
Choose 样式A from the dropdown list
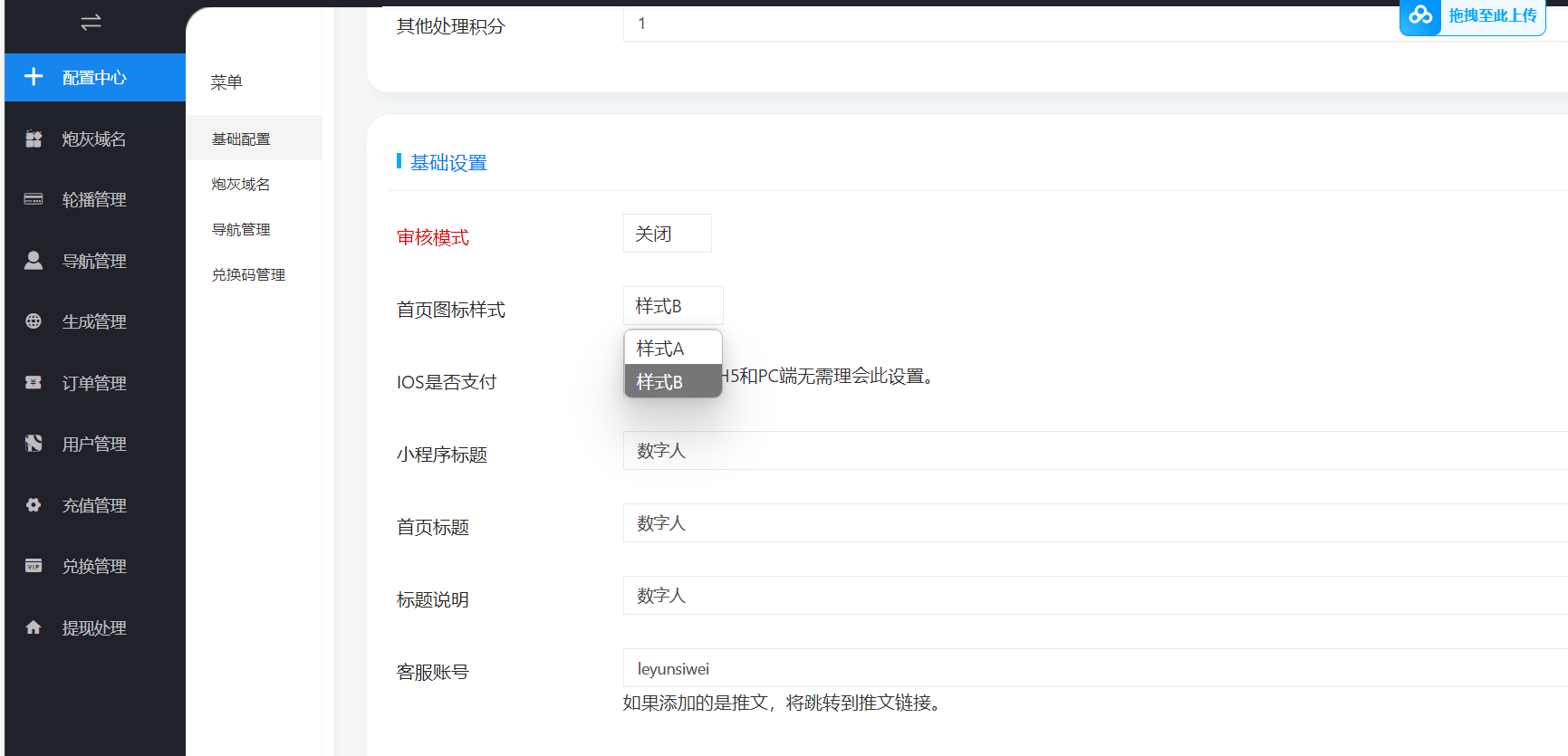(673, 349)
